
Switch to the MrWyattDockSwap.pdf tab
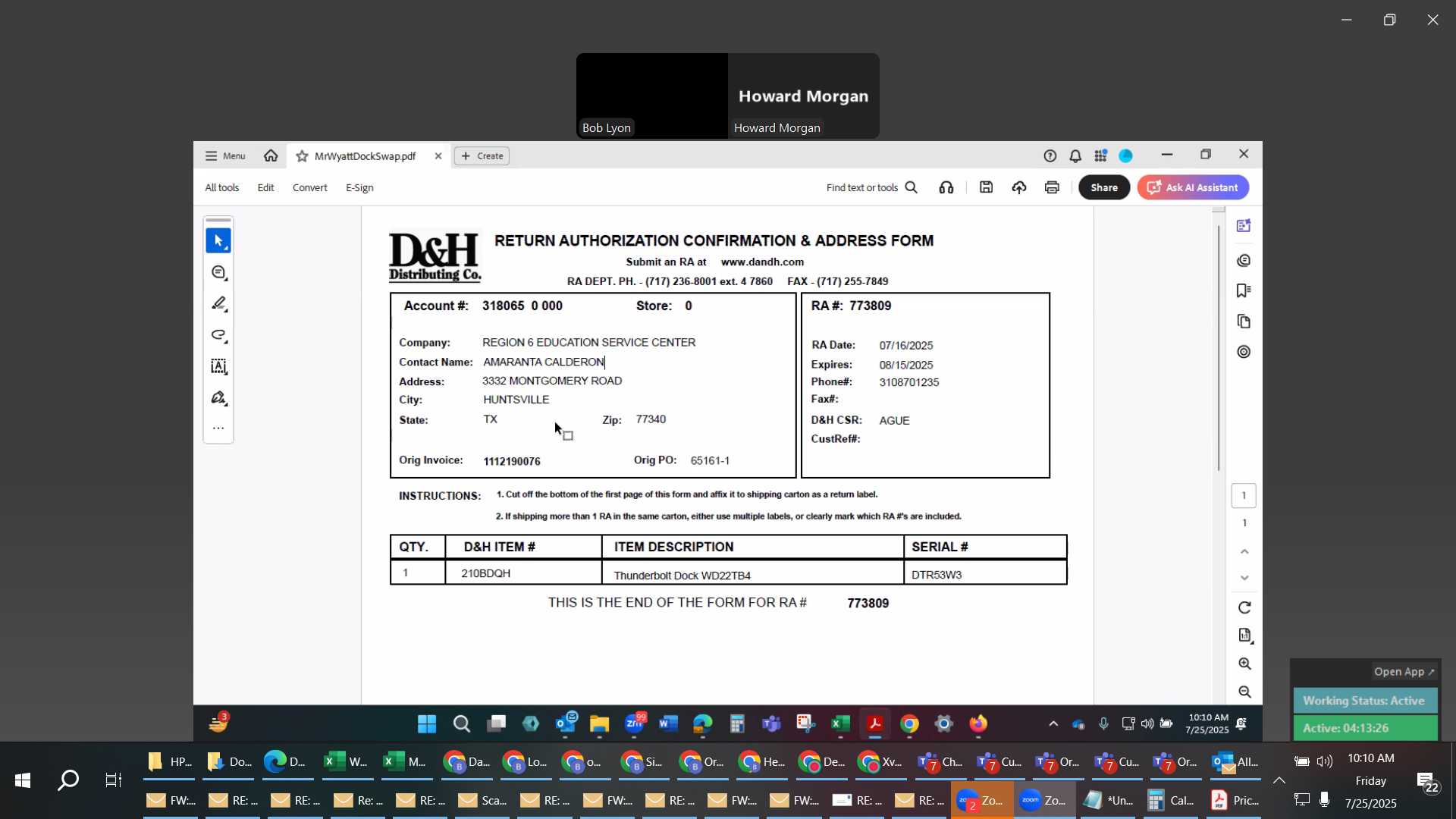365,156
